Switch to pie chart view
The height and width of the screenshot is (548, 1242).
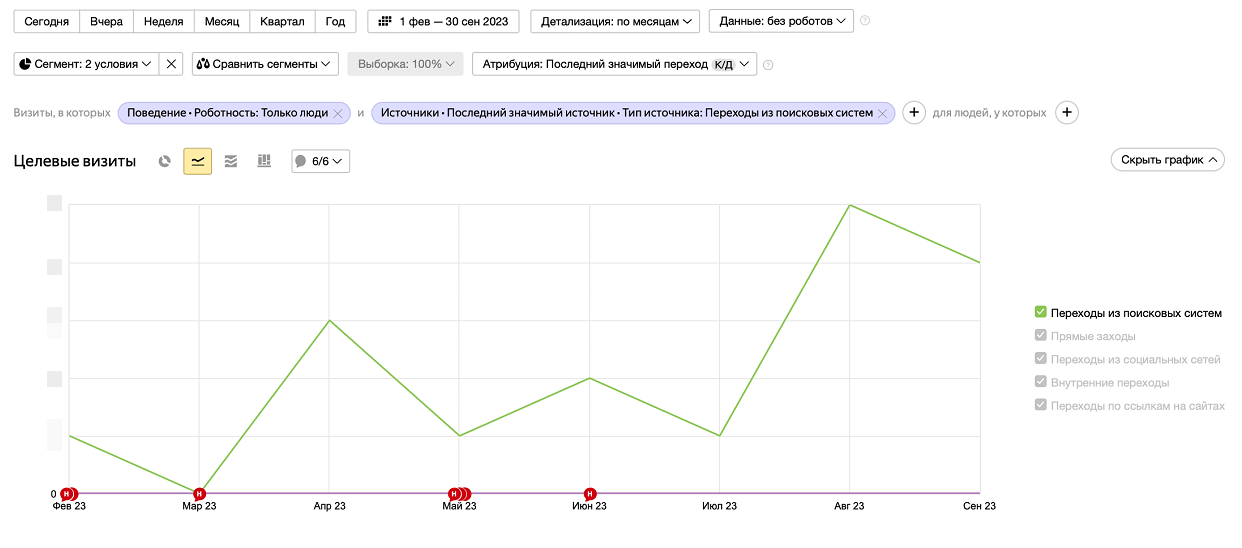tap(165, 161)
